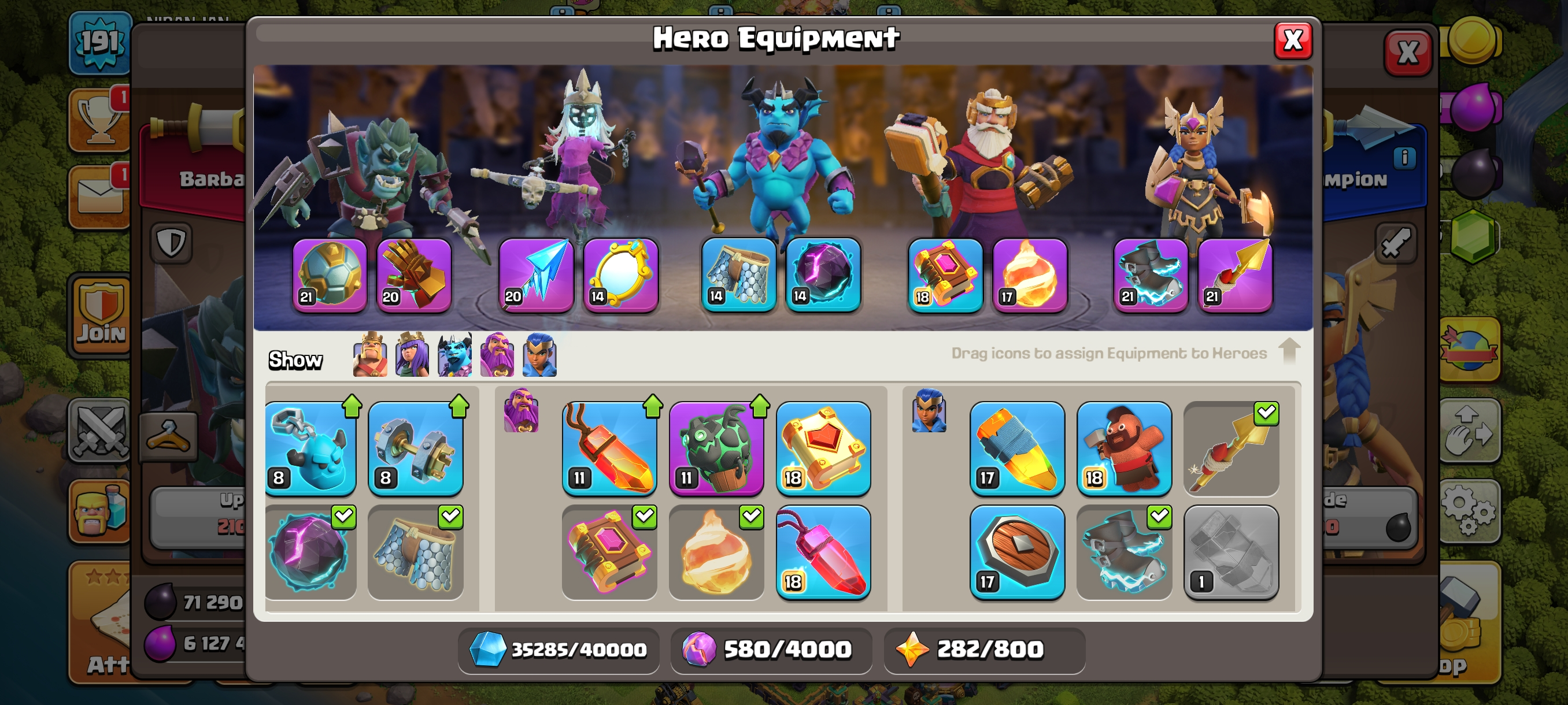Open upgrade for Life Gem level 11 equipment
The width and height of the screenshot is (1568, 705).
tap(609, 448)
